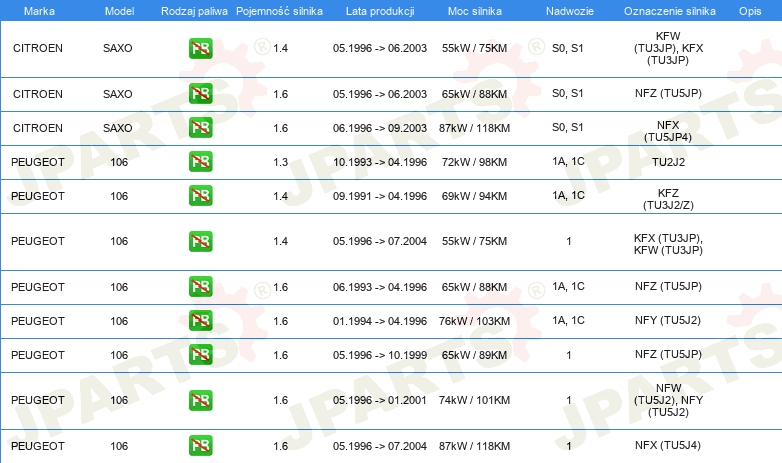
Task: Click production years 05.1996 -> 06.2003 in Saxo 1.4 row
Action: [380, 48]
